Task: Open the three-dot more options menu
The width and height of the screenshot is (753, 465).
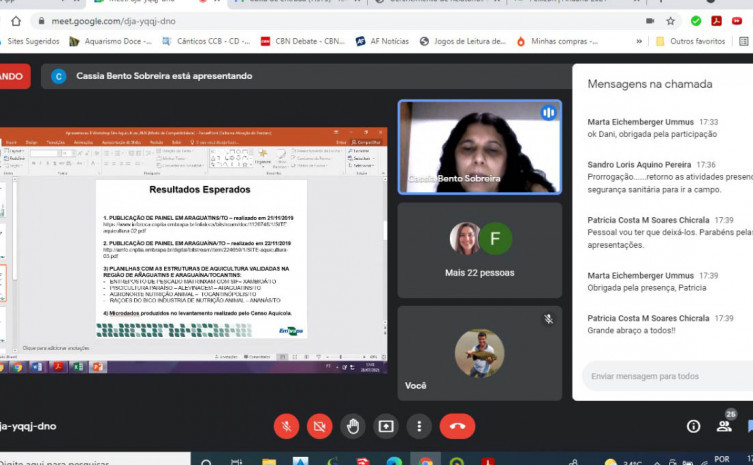Action: 419,426
